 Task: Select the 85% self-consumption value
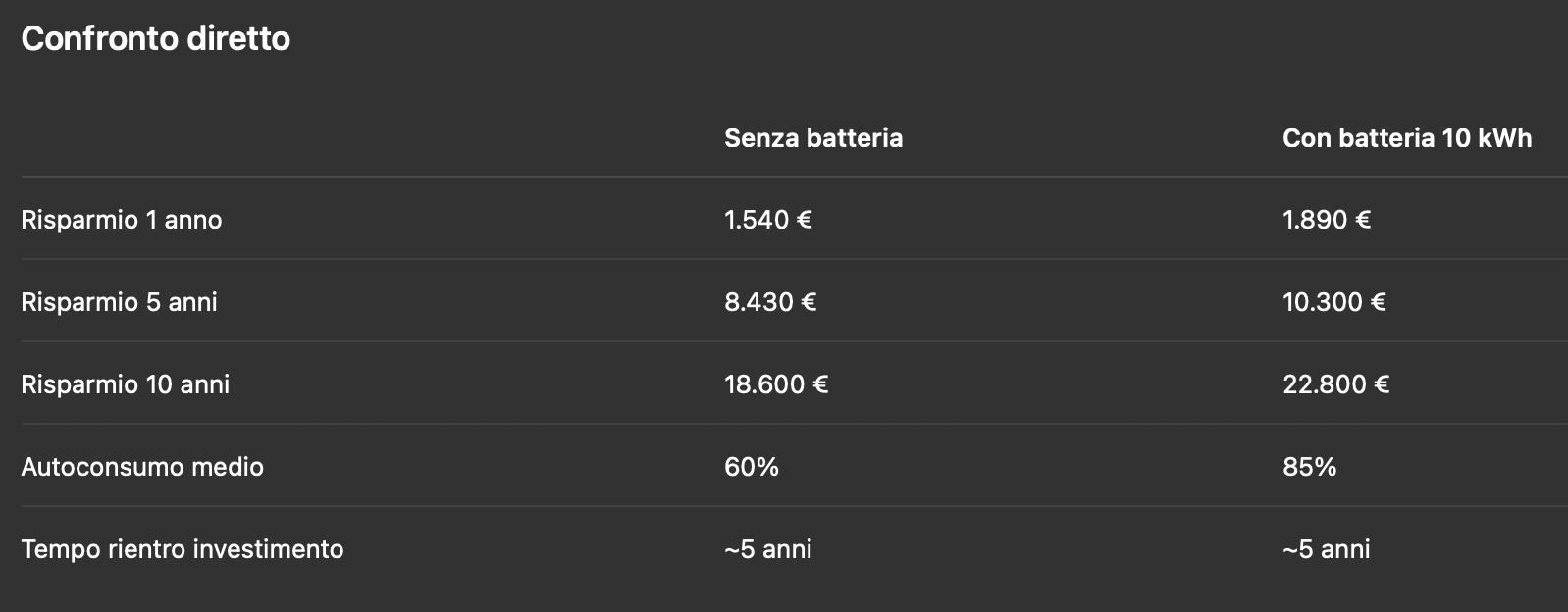tap(1309, 467)
